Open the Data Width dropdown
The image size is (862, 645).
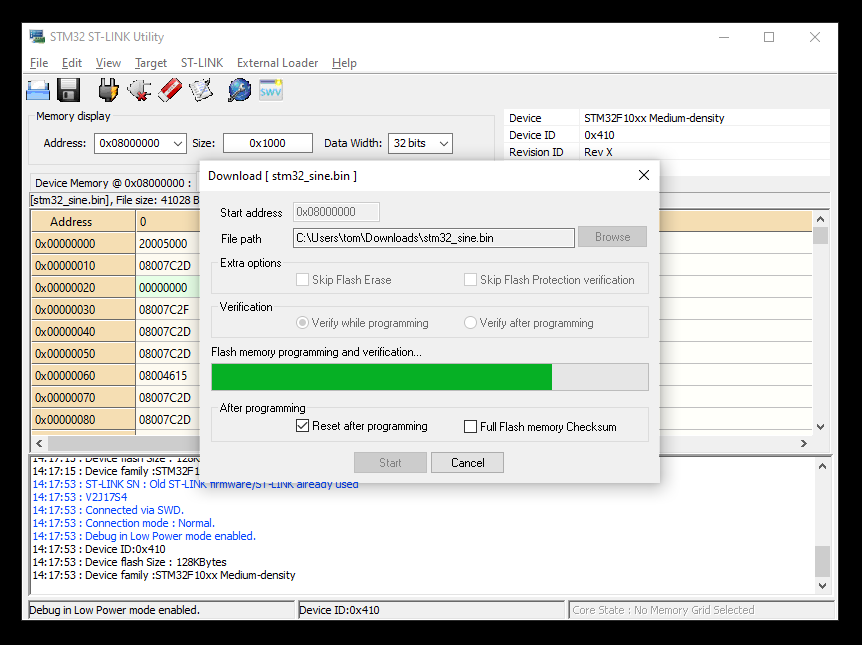click(444, 144)
